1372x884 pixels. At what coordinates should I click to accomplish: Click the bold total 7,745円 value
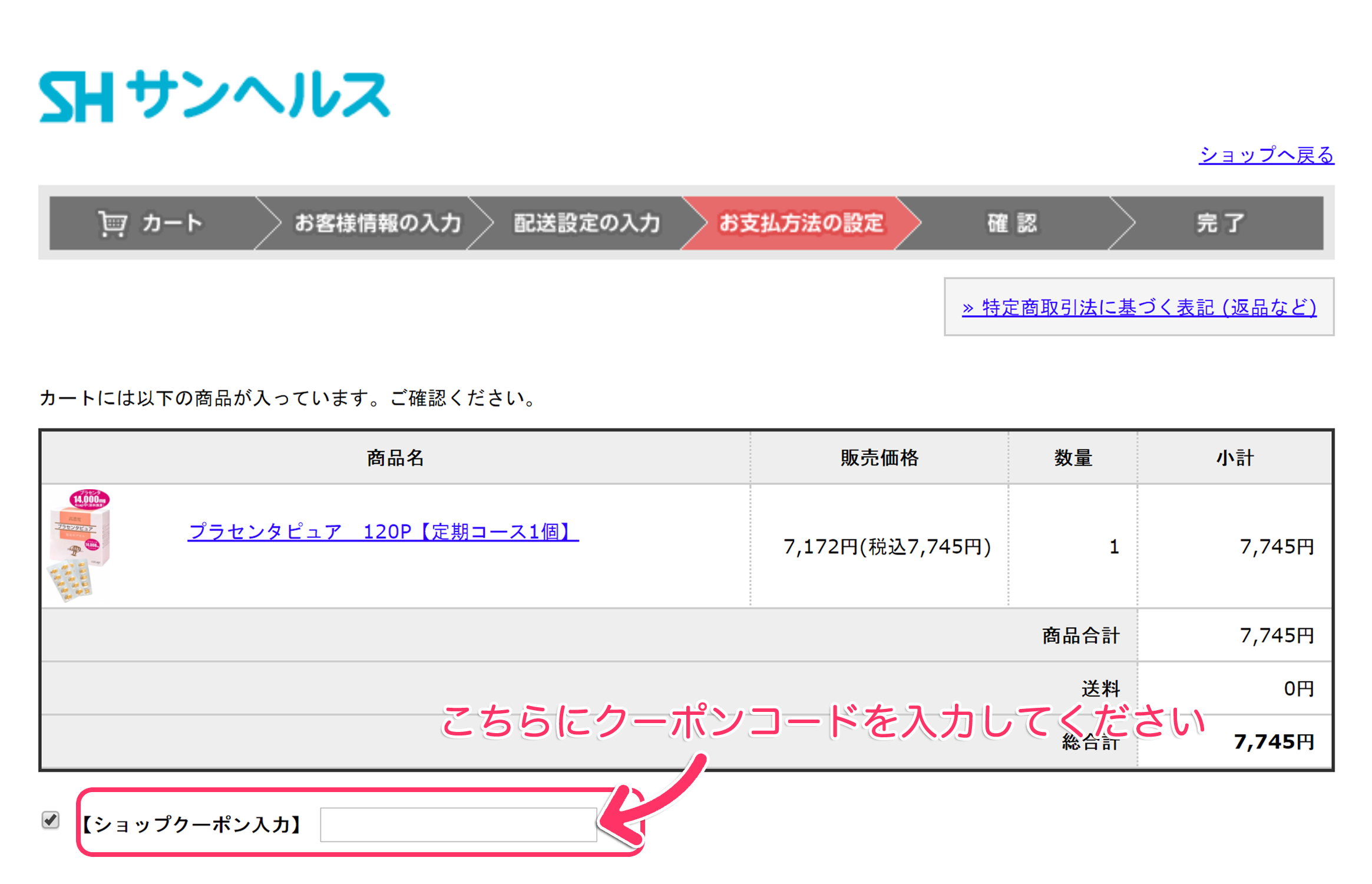click(x=1274, y=742)
